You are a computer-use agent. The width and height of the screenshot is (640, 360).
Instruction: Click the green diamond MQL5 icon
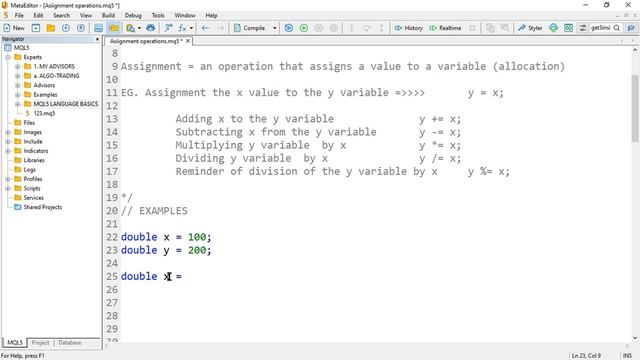tap(553, 28)
